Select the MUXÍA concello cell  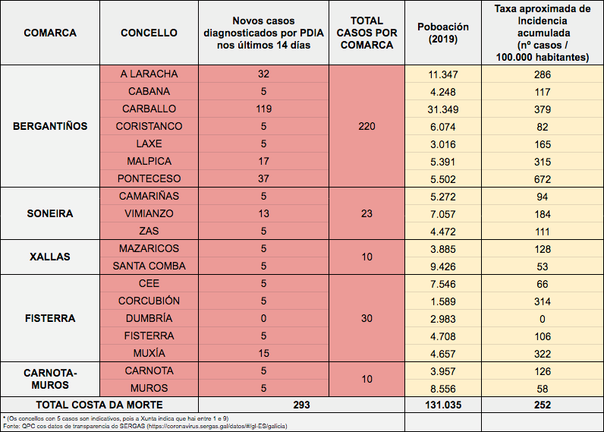tap(149, 353)
